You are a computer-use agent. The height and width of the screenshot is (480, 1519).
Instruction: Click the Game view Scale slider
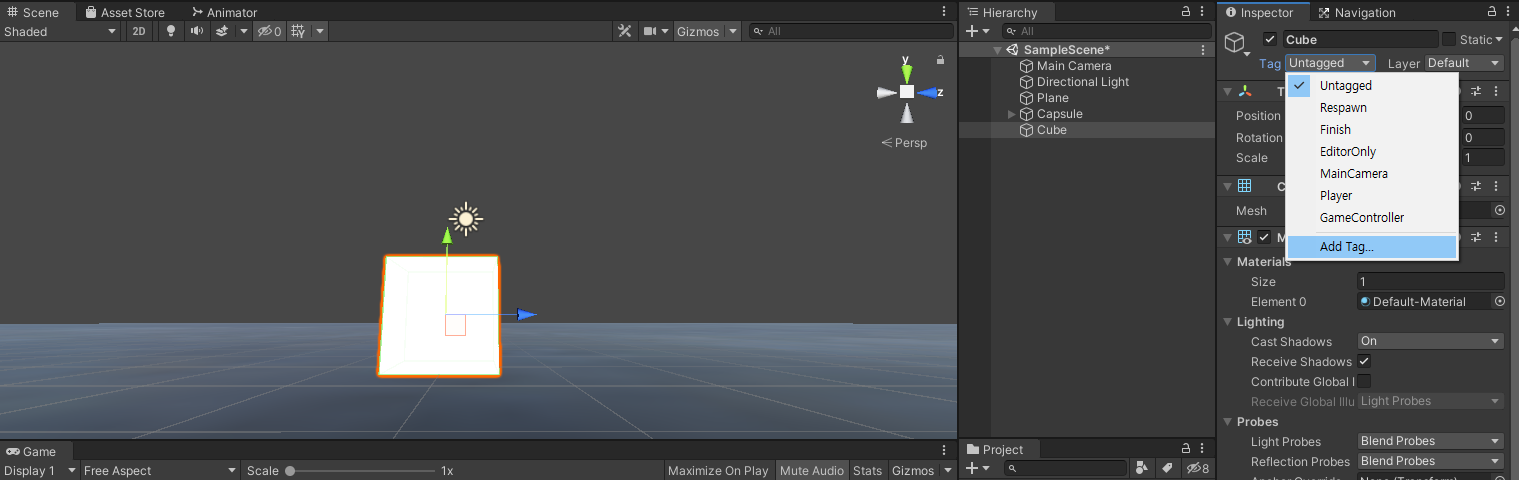(x=360, y=471)
